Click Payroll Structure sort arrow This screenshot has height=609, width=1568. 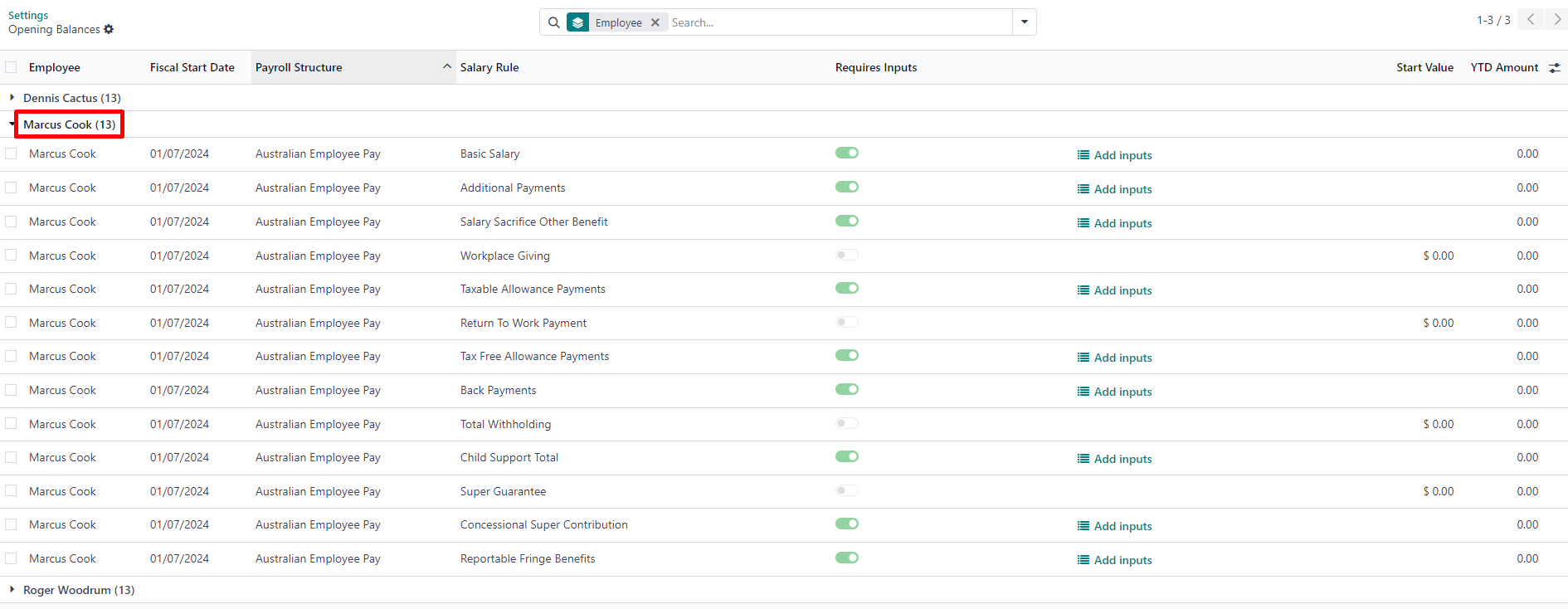[x=447, y=67]
